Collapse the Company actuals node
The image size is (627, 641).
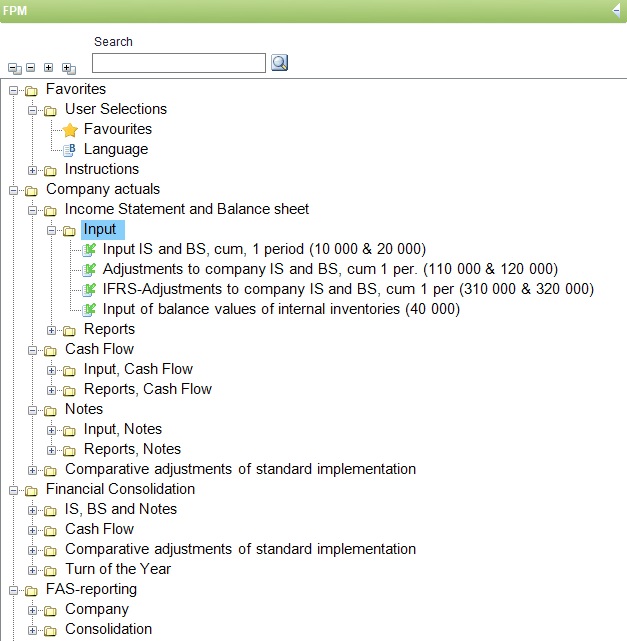[13, 191]
